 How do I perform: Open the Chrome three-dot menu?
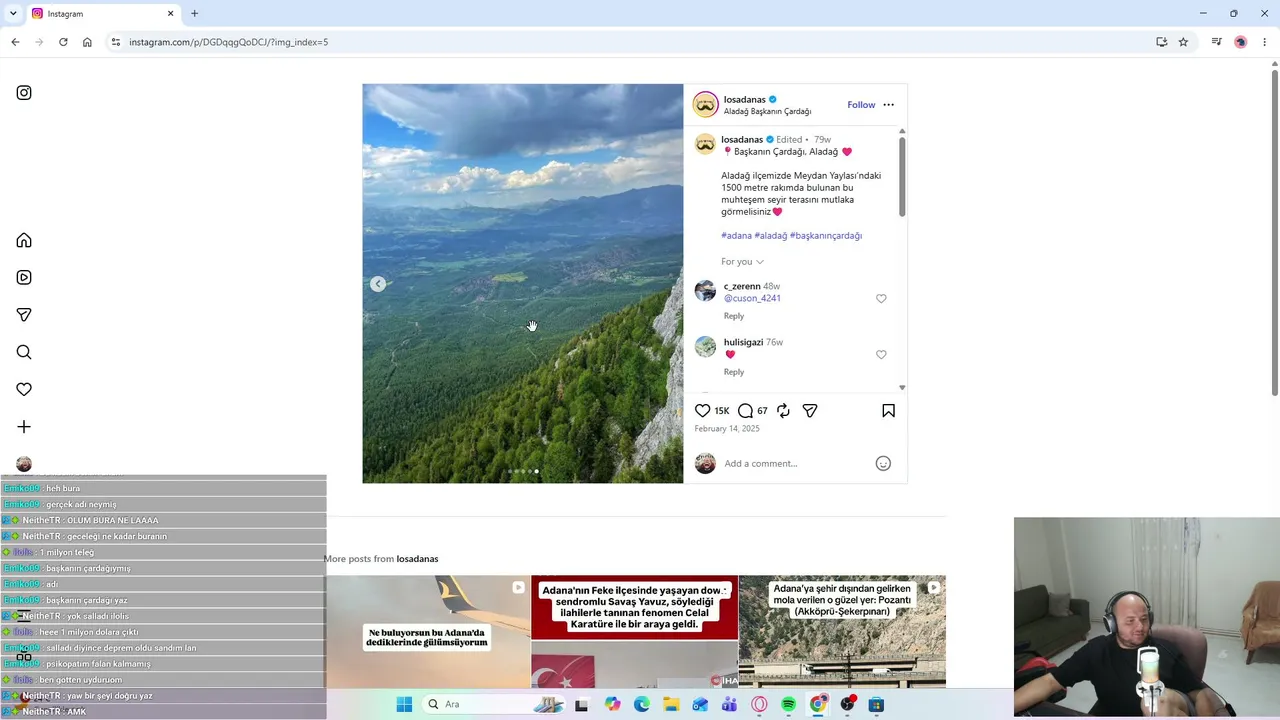pyautogui.click(x=1265, y=42)
